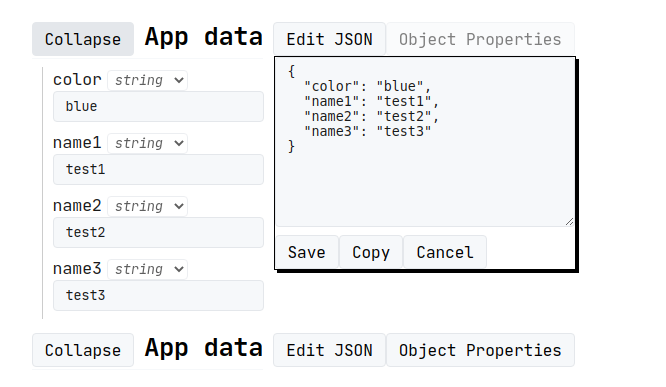Click the greyed Object Properties button at top
The height and width of the screenshot is (387, 666).
(480, 39)
